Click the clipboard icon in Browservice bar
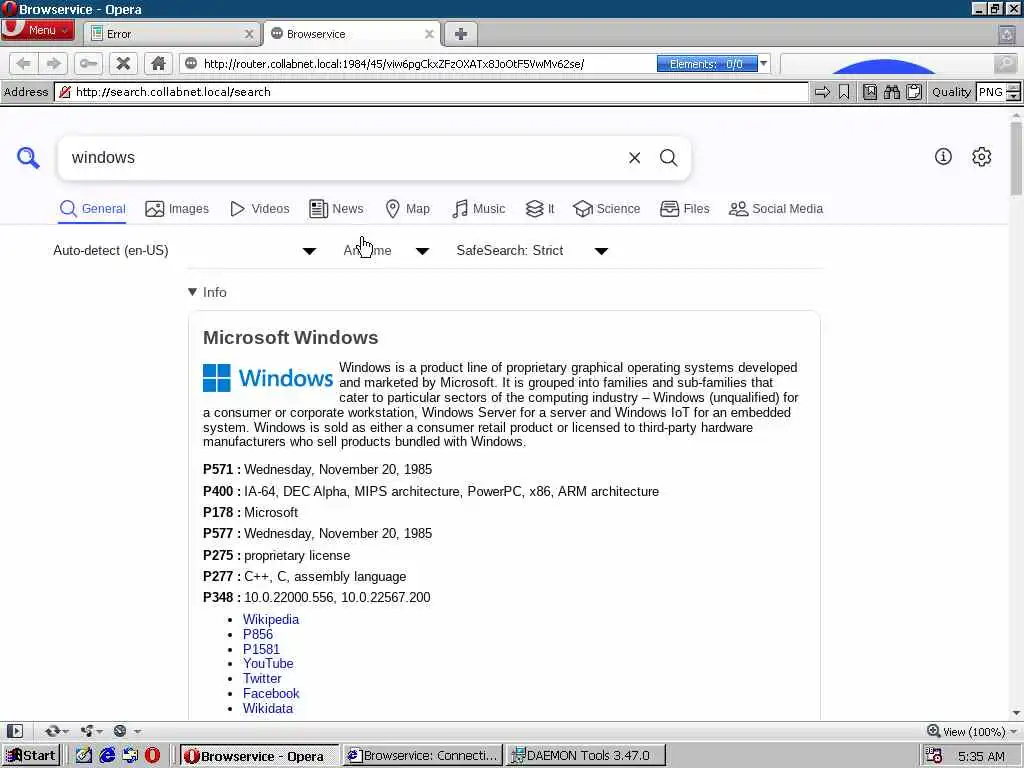Image resolution: width=1024 pixels, height=768 pixels. click(x=914, y=92)
